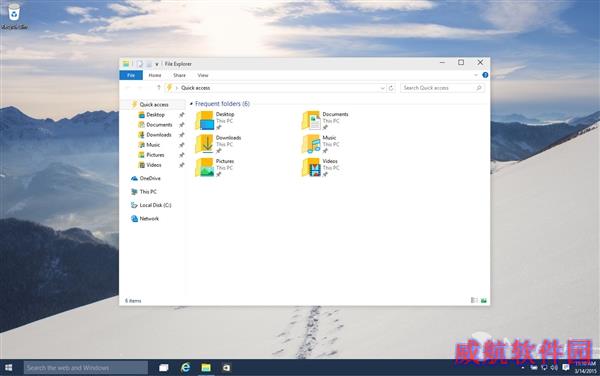Select the Desktop folder icon in Frequent folders
This screenshot has height=376, width=600.
pyautogui.click(x=205, y=120)
